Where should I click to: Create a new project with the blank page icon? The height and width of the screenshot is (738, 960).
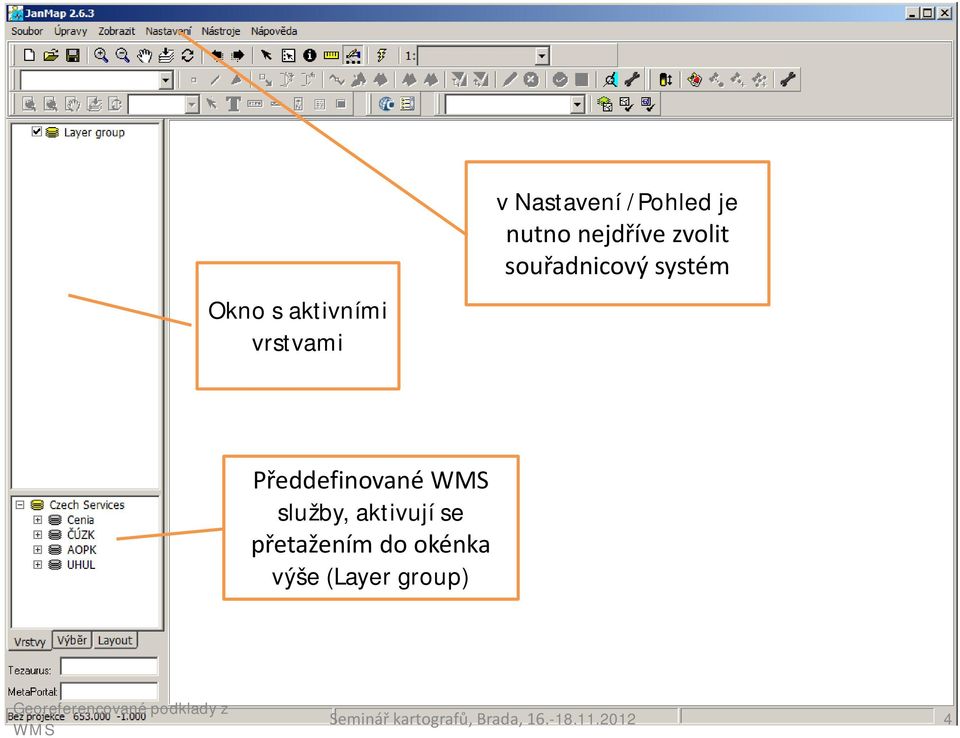tap(29, 55)
